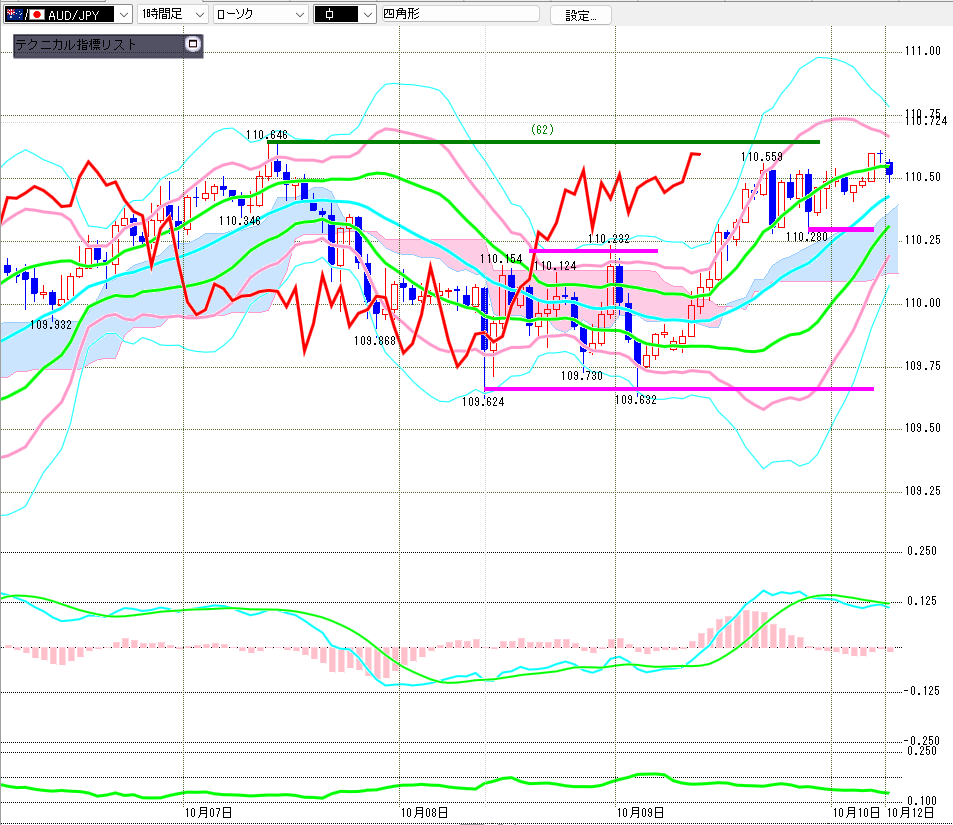This screenshot has height=825, width=953.
Task: Open the 設定... settings button
Action: click(580, 15)
